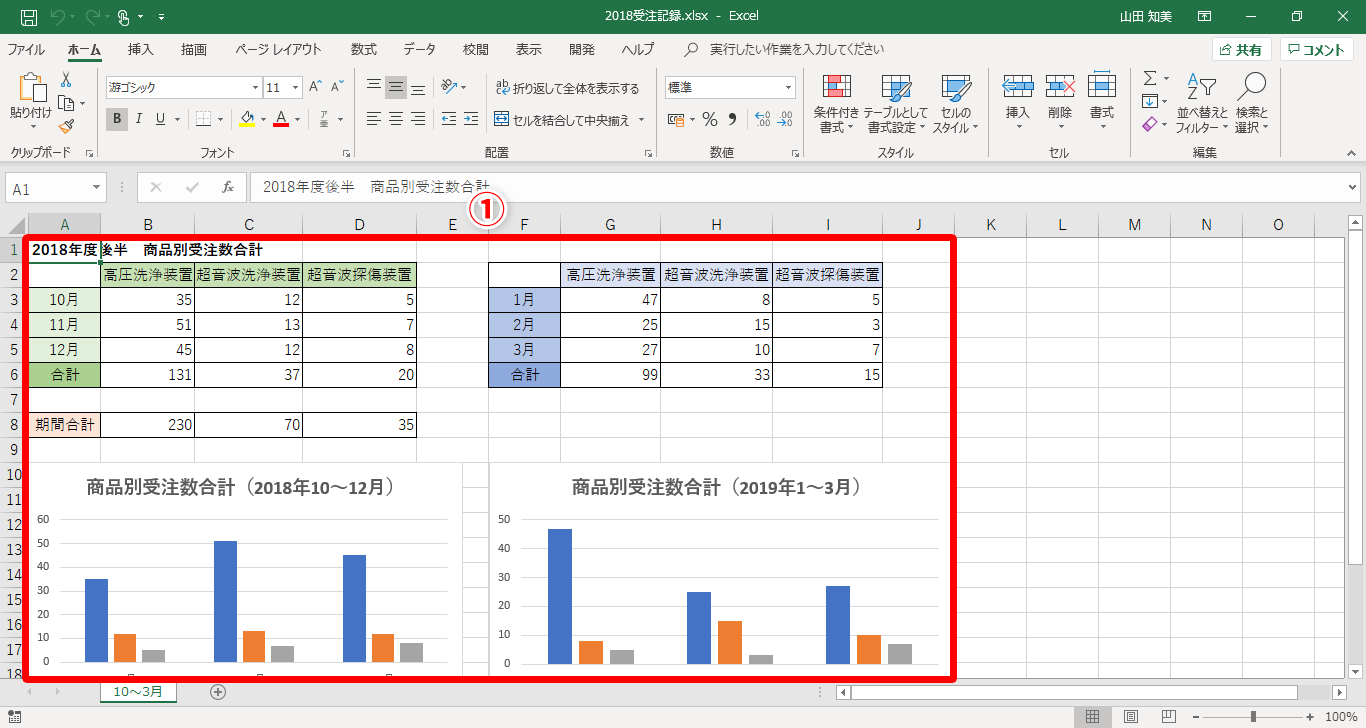Add a new sheet with plus button
Screen dimensions: 1366x728
coord(218,691)
